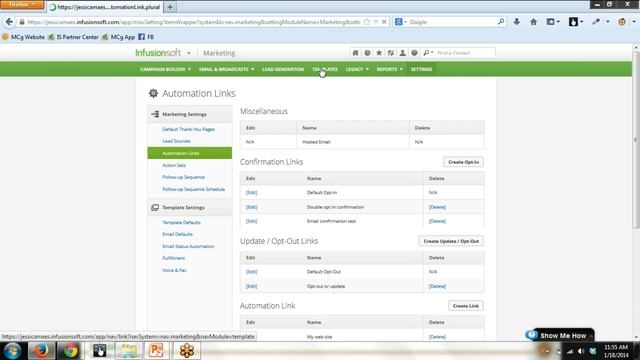
Task: Open Template Defaults in the sidebar
Action: pyautogui.click(x=181, y=222)
